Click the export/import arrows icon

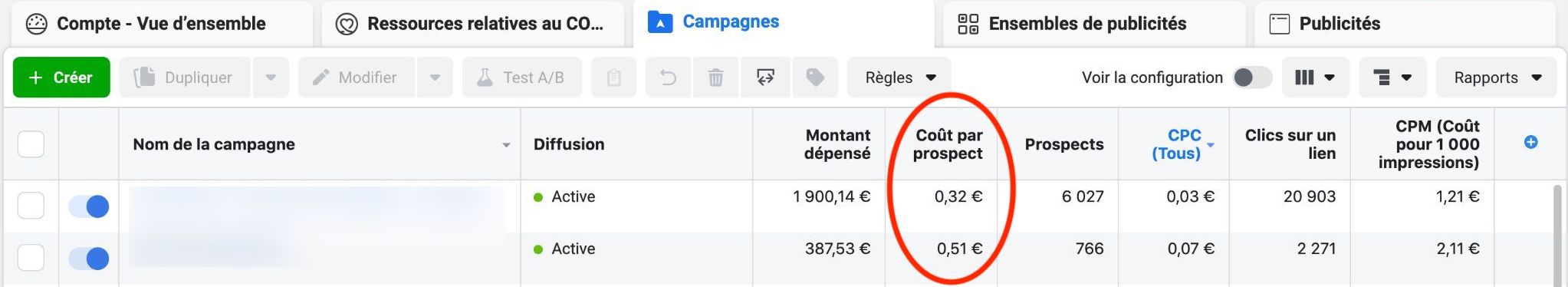click(x=765, y=78)
